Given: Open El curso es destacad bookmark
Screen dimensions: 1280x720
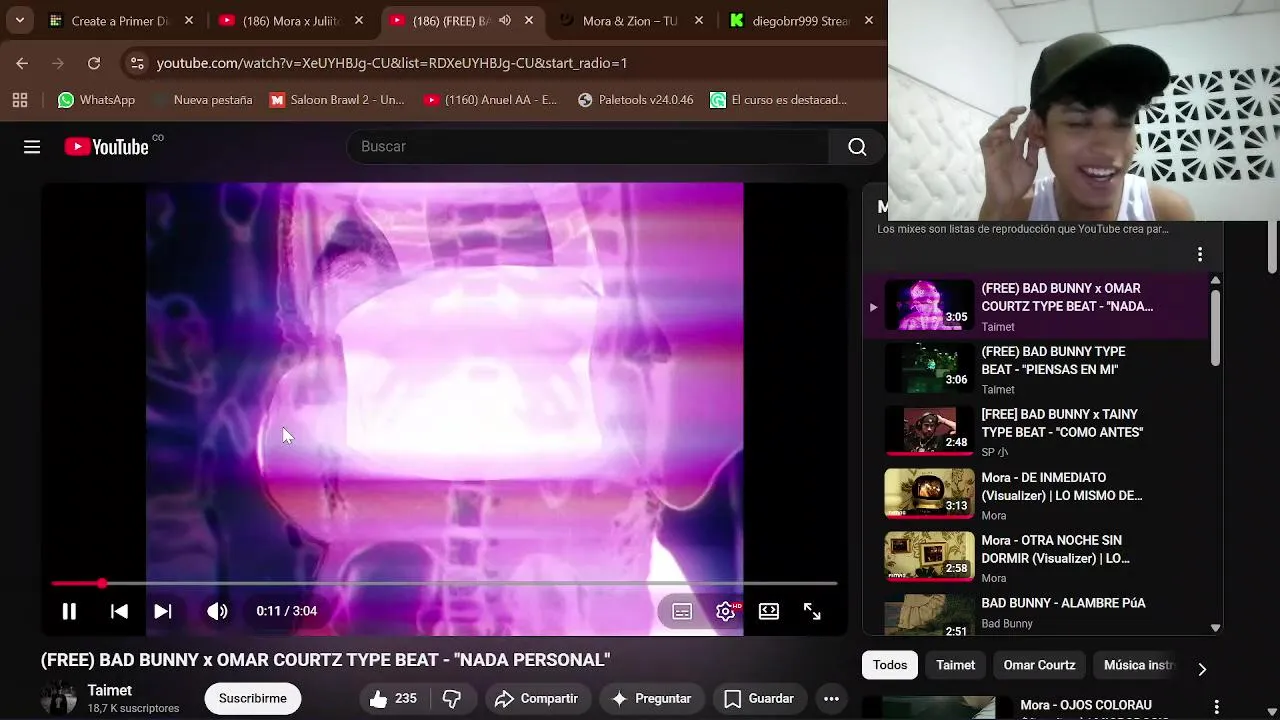Looking at the screenshot, I should click(x=779, y=100).
